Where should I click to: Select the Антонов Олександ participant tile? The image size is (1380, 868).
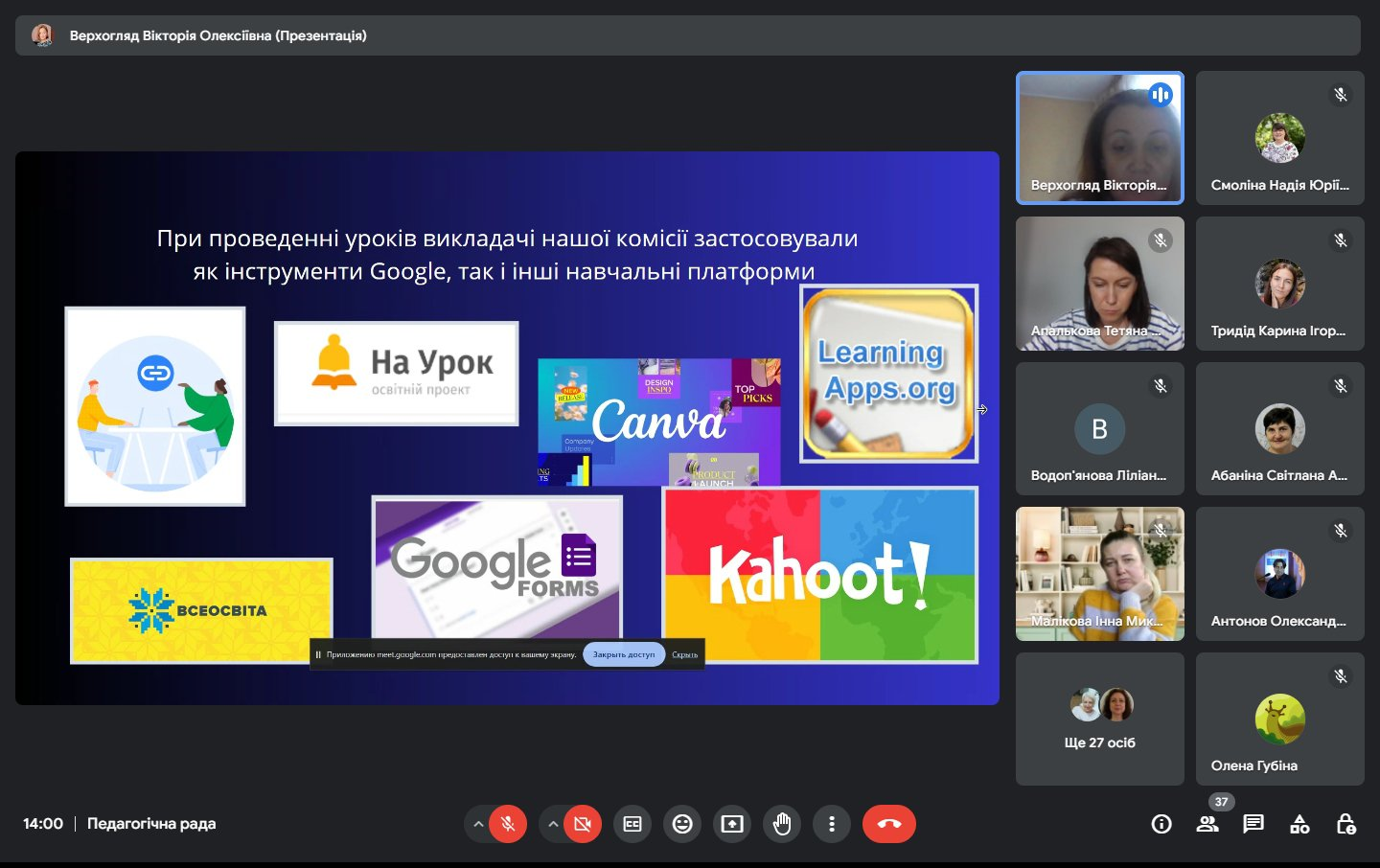1280,574
